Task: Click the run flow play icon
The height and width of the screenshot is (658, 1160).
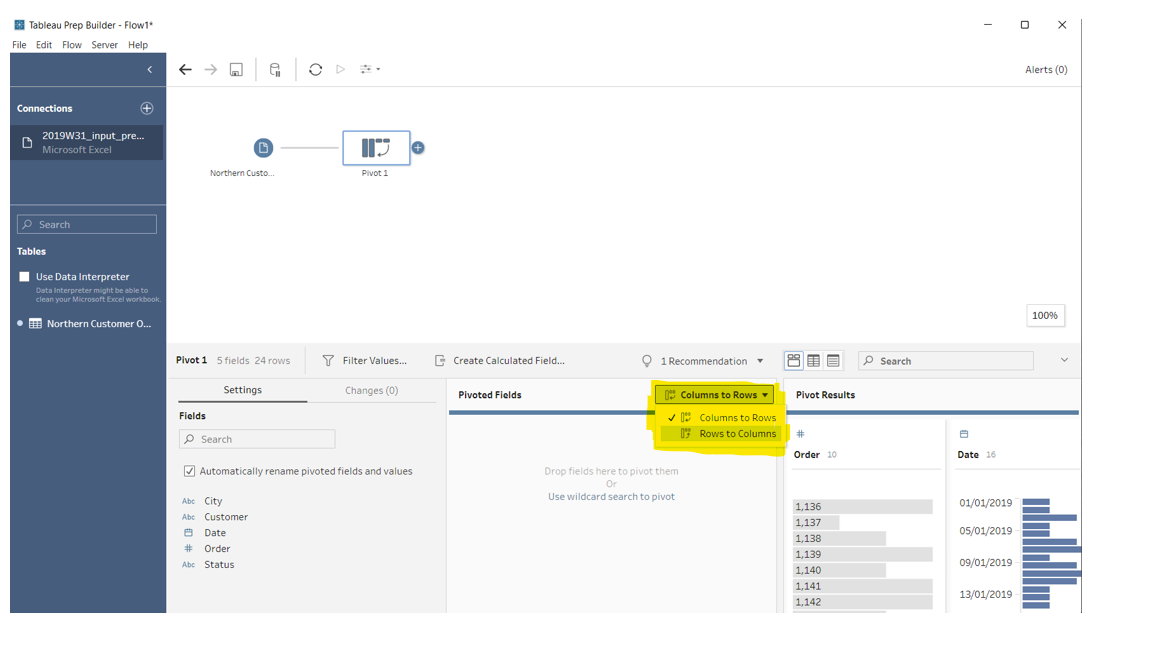Action: [340, 70]
